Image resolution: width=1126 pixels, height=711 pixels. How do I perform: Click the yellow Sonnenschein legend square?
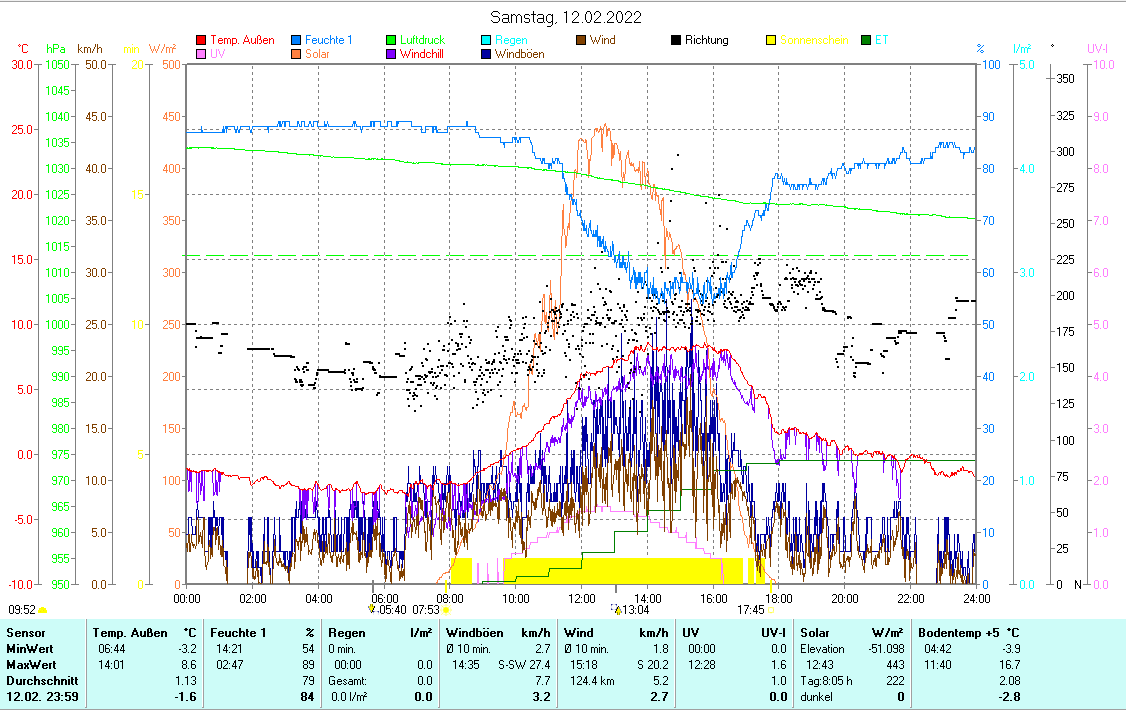[771, 41]
